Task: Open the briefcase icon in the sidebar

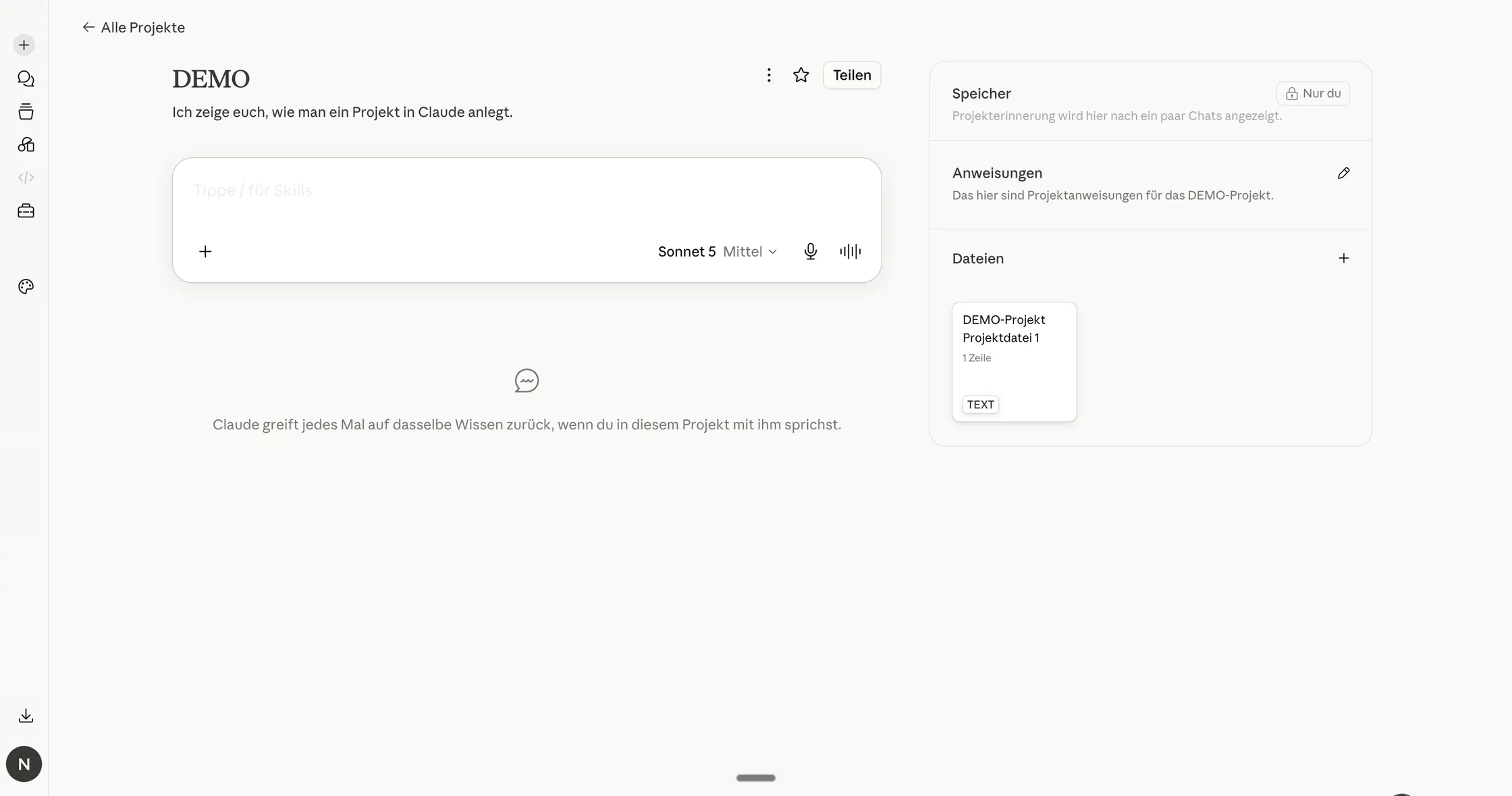Action: [x=26, y=211]
